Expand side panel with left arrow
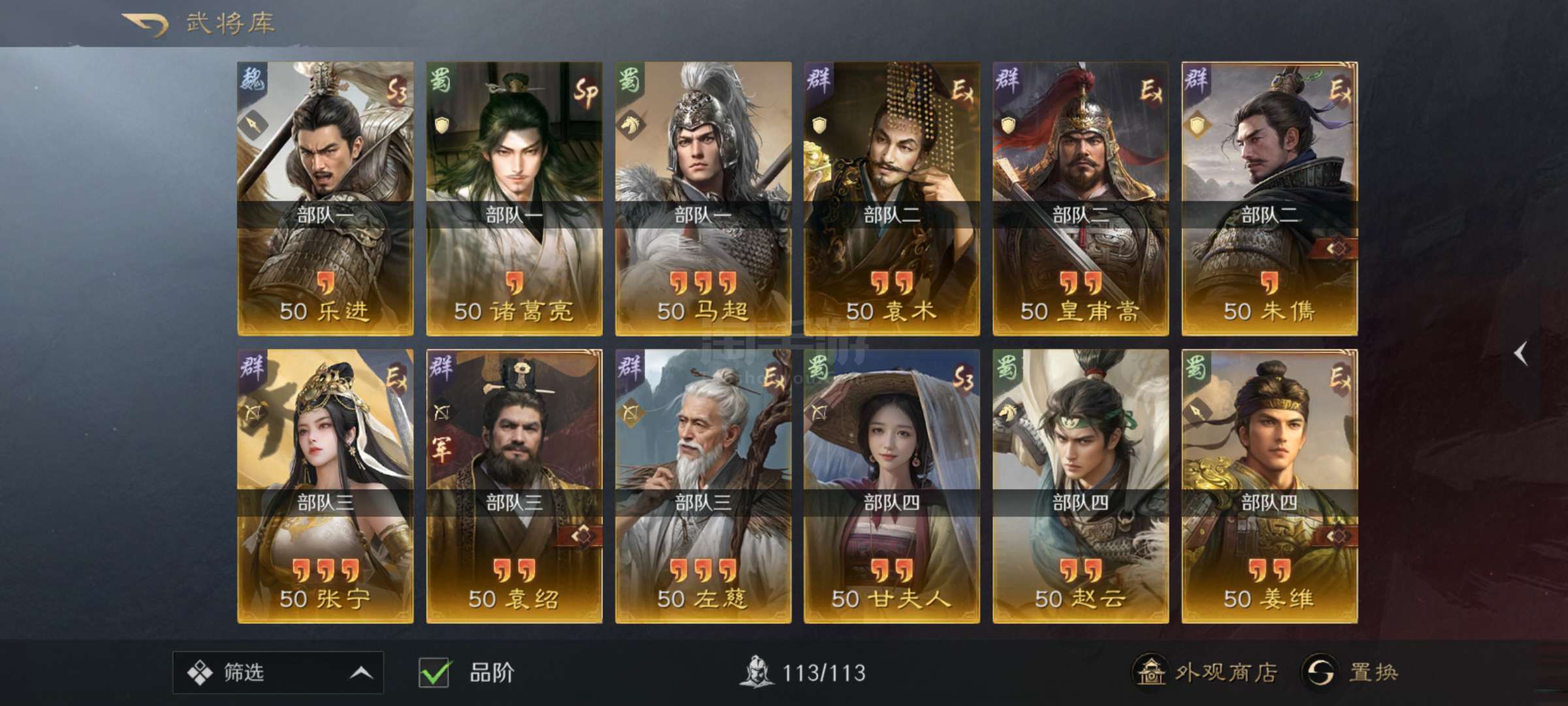This screenshot has height=706, width=1568. tap(1521, 354)
